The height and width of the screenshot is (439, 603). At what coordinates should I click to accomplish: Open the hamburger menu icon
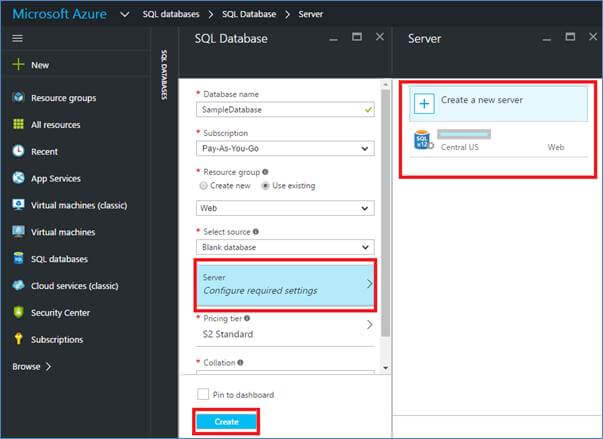(17, 38)
